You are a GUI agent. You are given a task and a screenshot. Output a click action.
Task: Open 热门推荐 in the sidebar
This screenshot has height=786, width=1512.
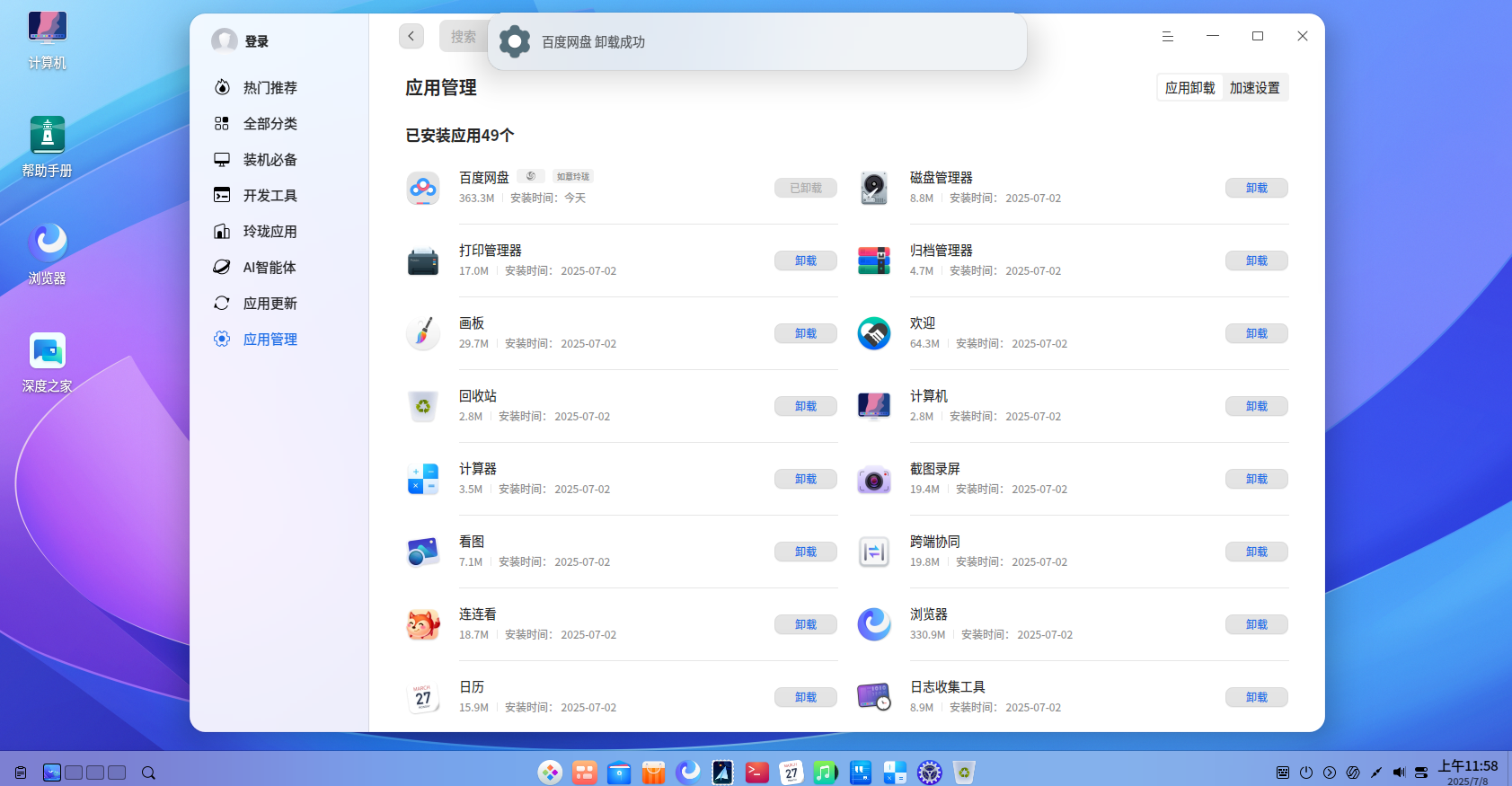[270, 87]
